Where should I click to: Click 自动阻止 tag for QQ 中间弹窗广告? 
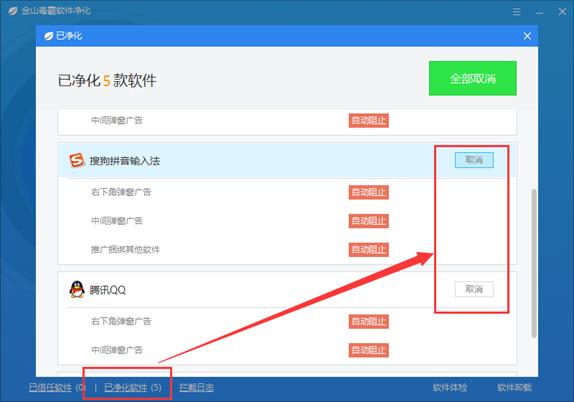pyautogui.click(x=369, y=350)
